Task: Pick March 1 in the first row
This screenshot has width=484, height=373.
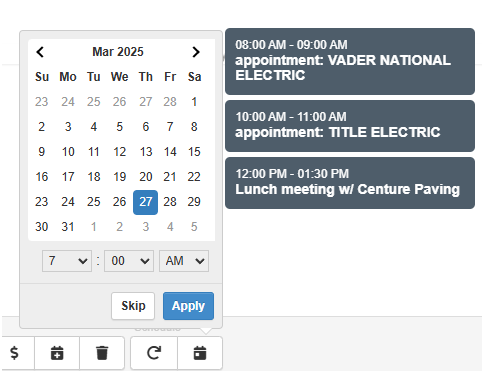Action: click(x=194, y=102)
